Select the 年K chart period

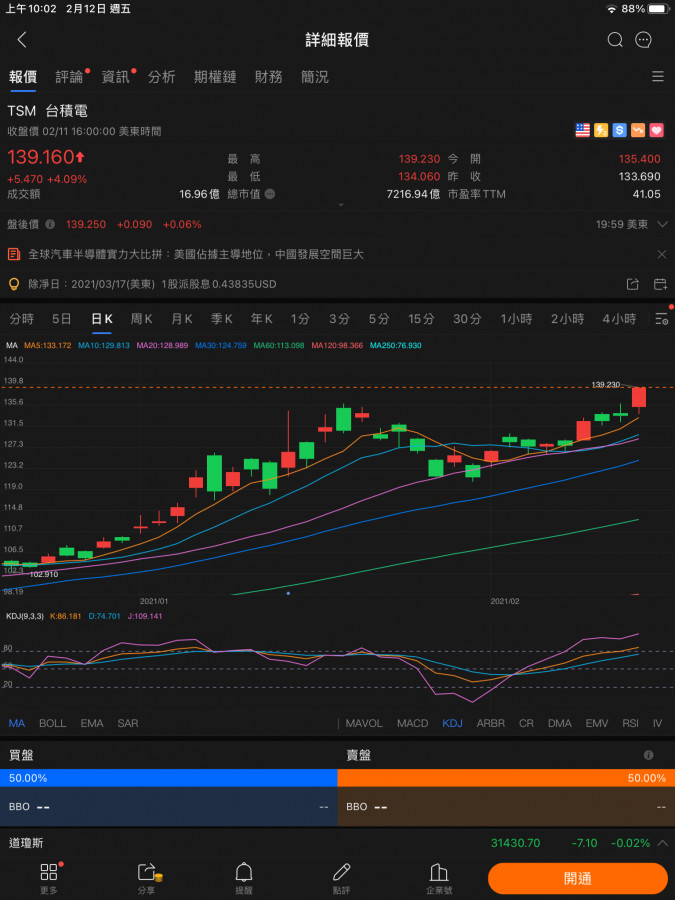[x=261, y=319]
